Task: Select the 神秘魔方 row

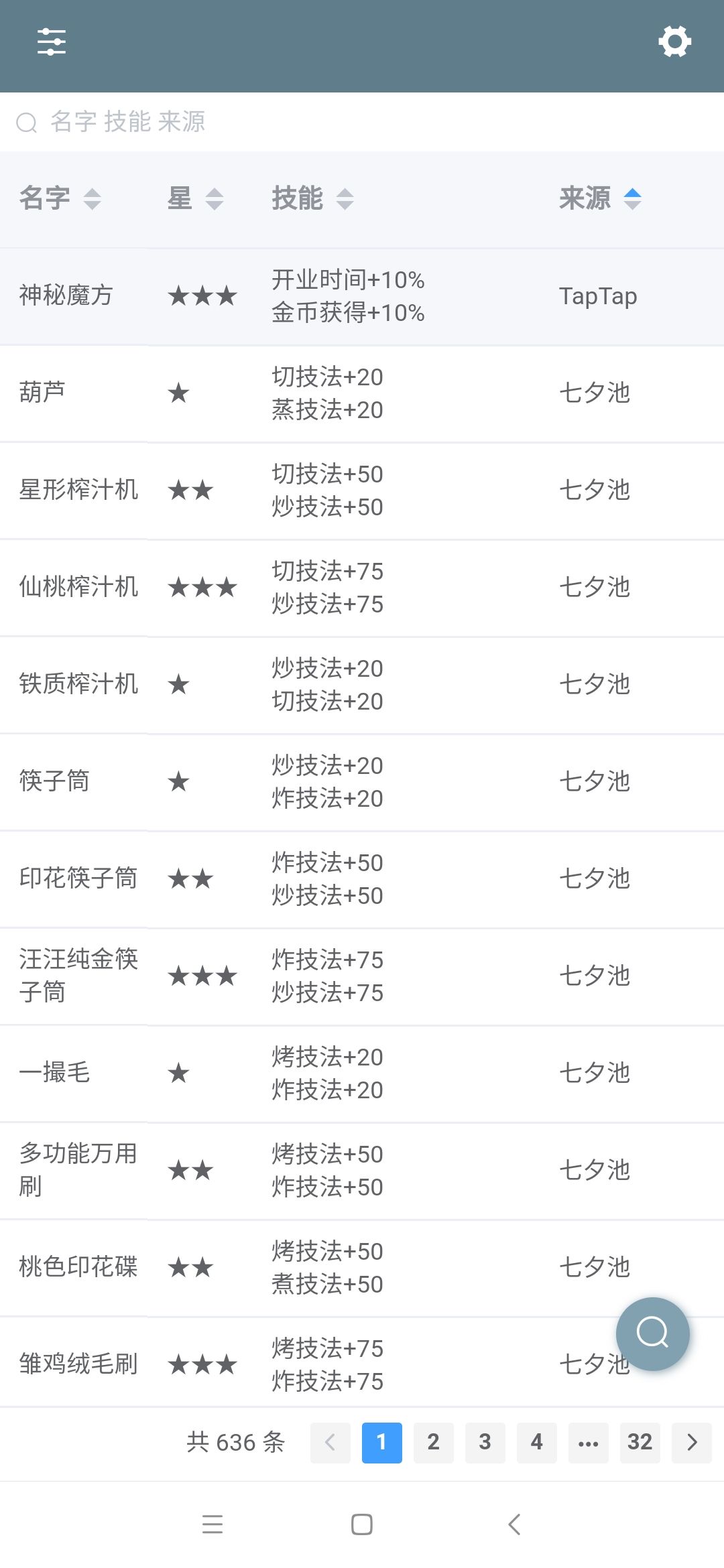Action: point(362,296)
